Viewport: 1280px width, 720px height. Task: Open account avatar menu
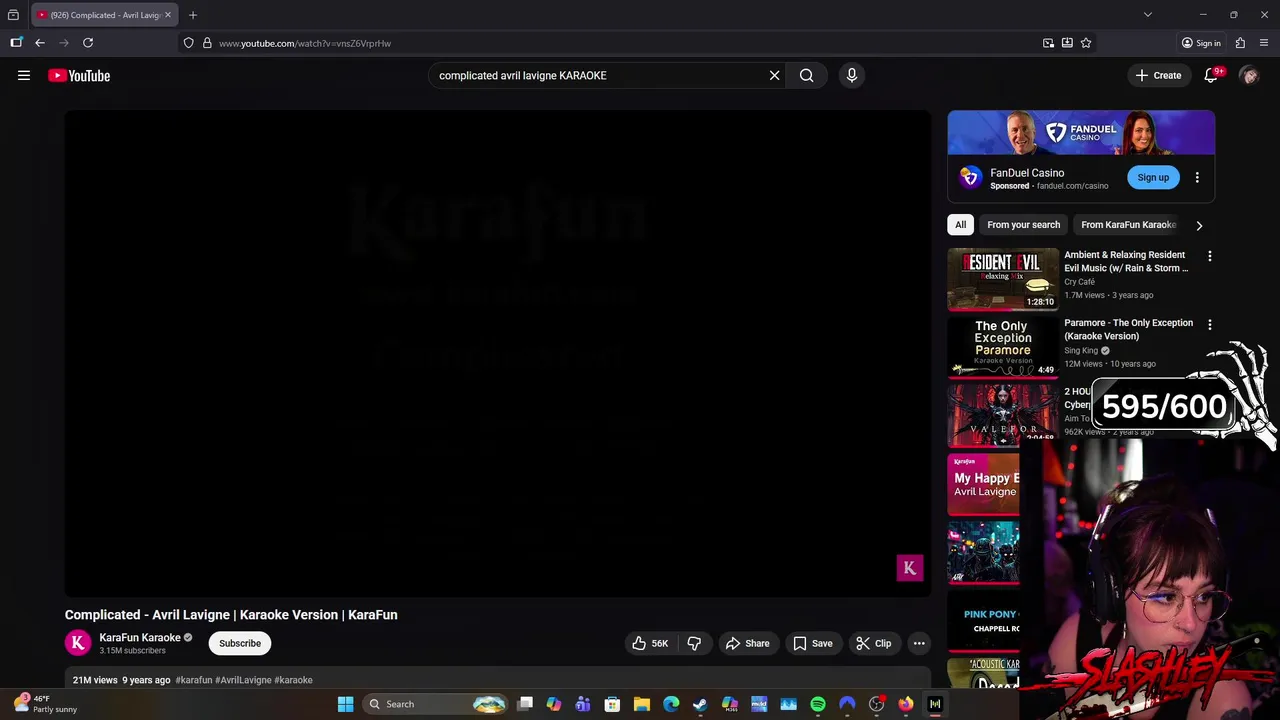[x=1249, y=75]
